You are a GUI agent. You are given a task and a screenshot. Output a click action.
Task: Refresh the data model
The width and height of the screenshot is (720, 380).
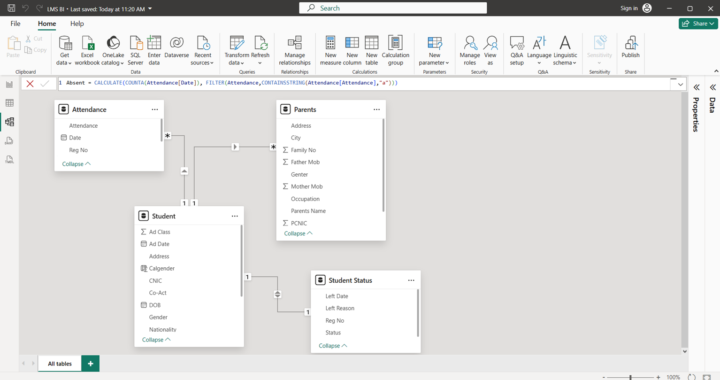260,50
